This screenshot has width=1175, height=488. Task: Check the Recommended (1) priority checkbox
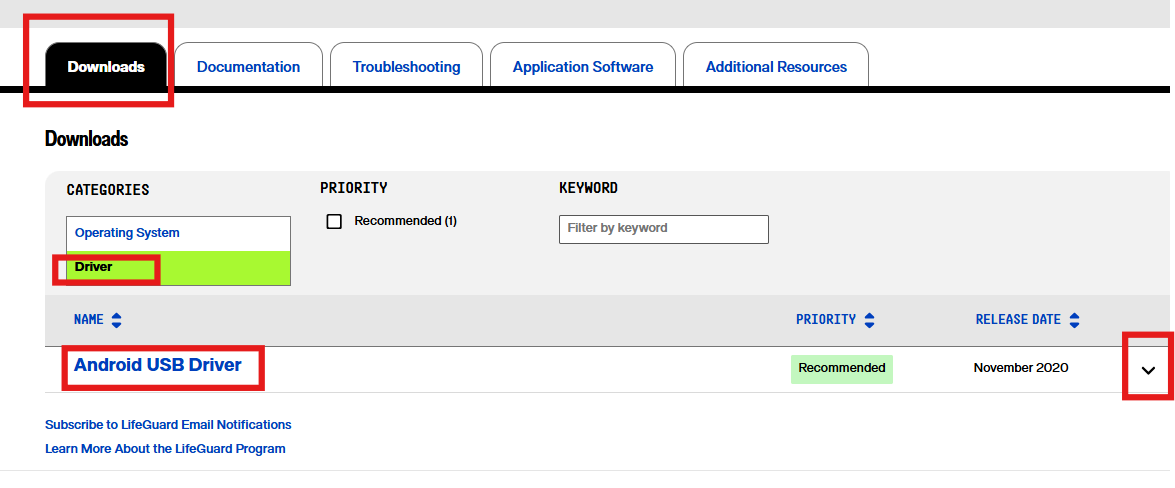[x=334, y=221]
